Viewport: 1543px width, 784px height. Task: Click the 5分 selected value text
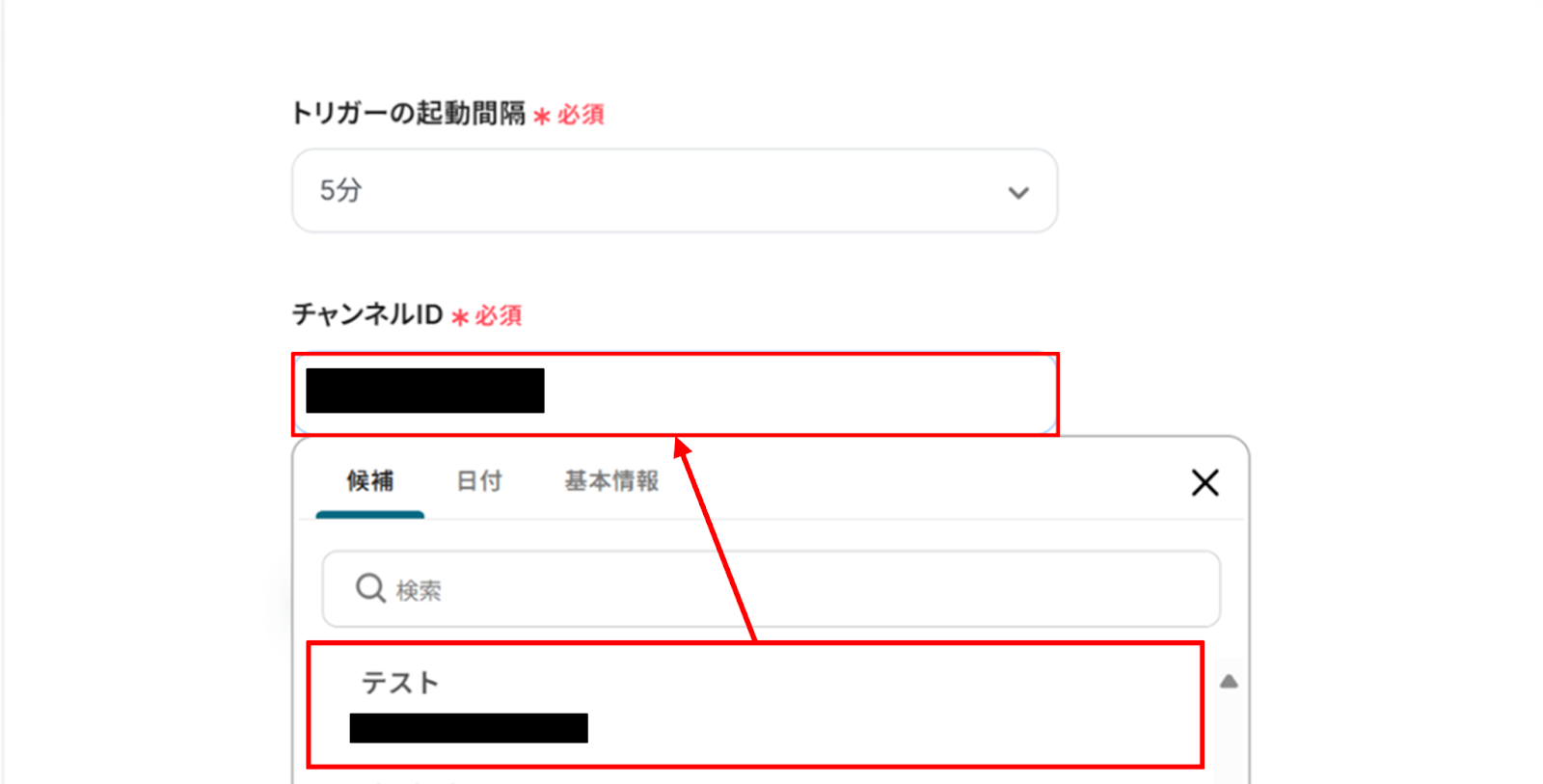[x=340, y=190]
